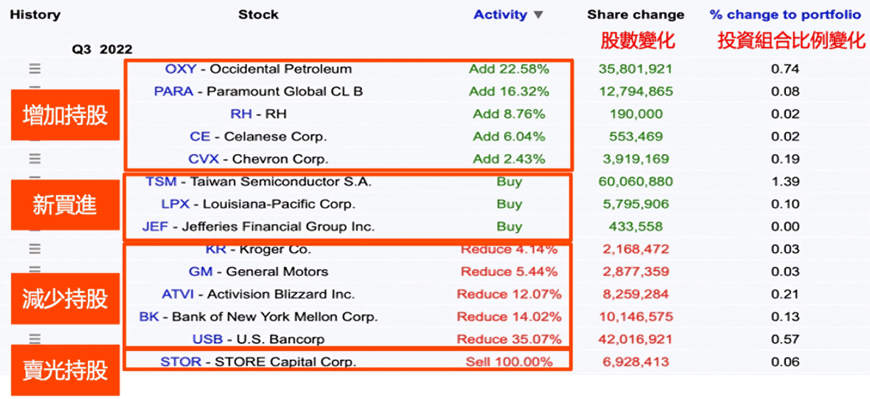Open STOR ticker link
Viewport: 870px width, 399px height.
tap(181, 362)
